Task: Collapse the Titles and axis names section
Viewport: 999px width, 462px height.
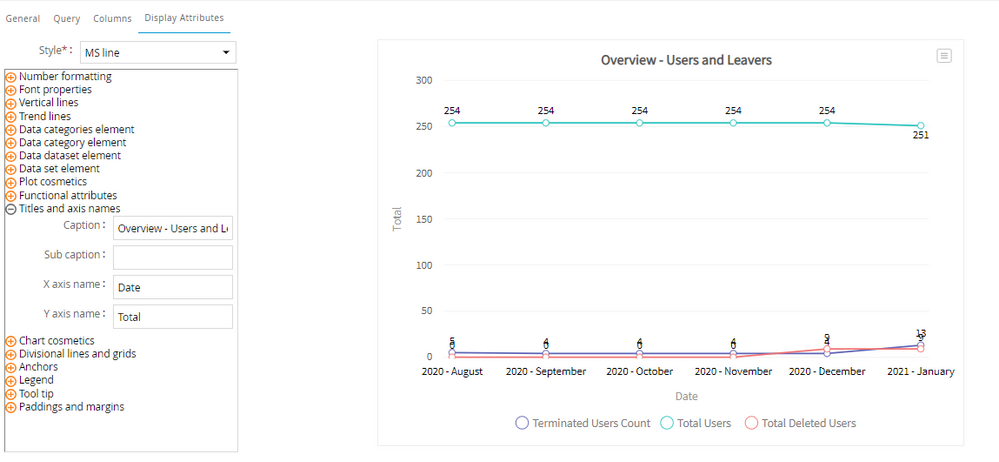Action: pos(11,209)
